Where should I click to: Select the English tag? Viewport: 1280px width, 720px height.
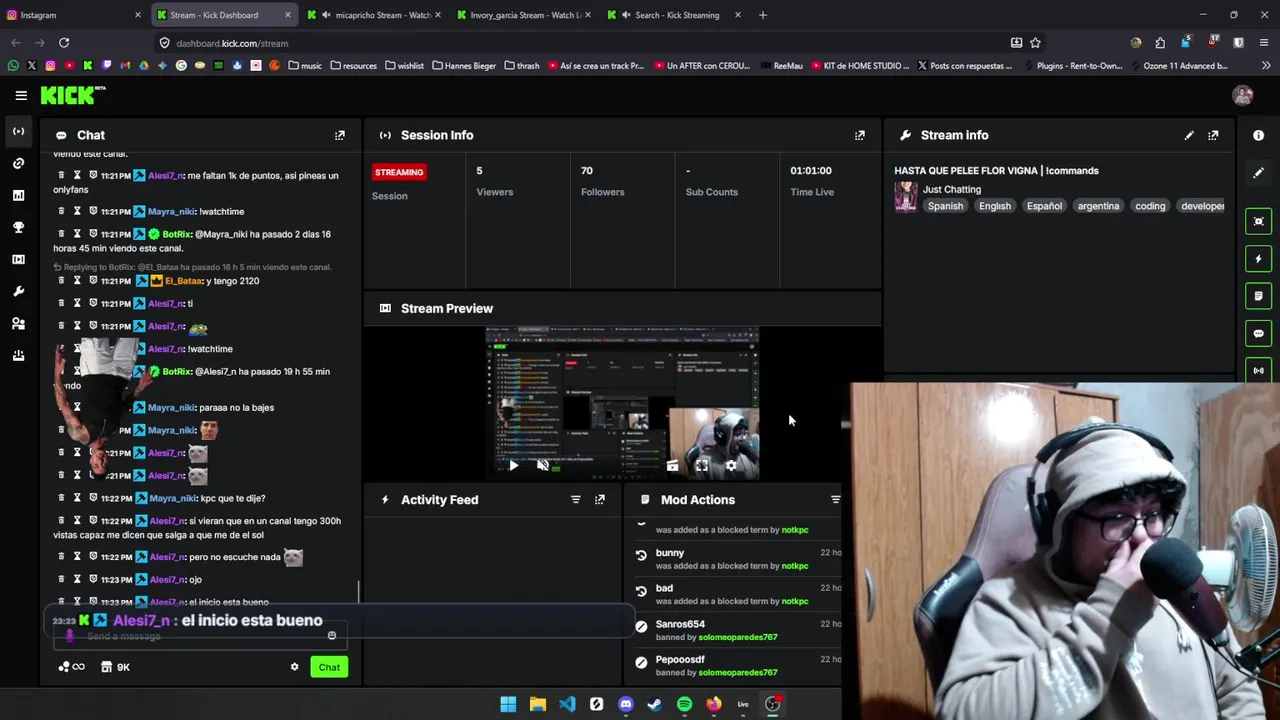point(995,206)
